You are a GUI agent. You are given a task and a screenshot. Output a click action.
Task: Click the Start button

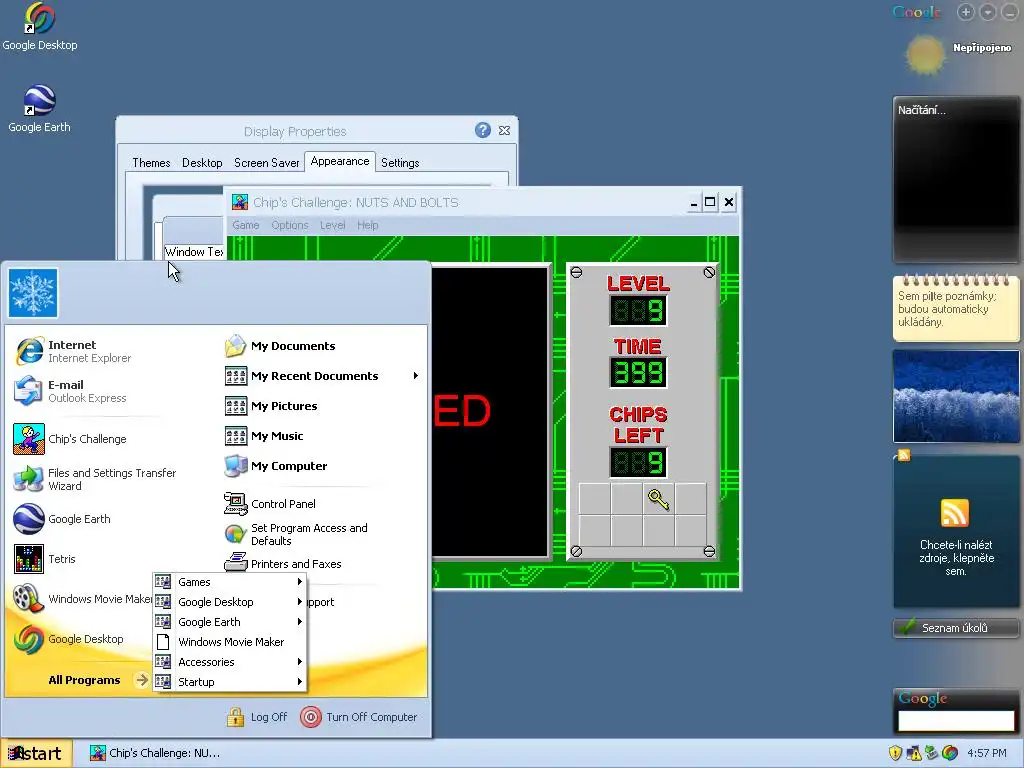pyautogui.click(x=36, y=754)
